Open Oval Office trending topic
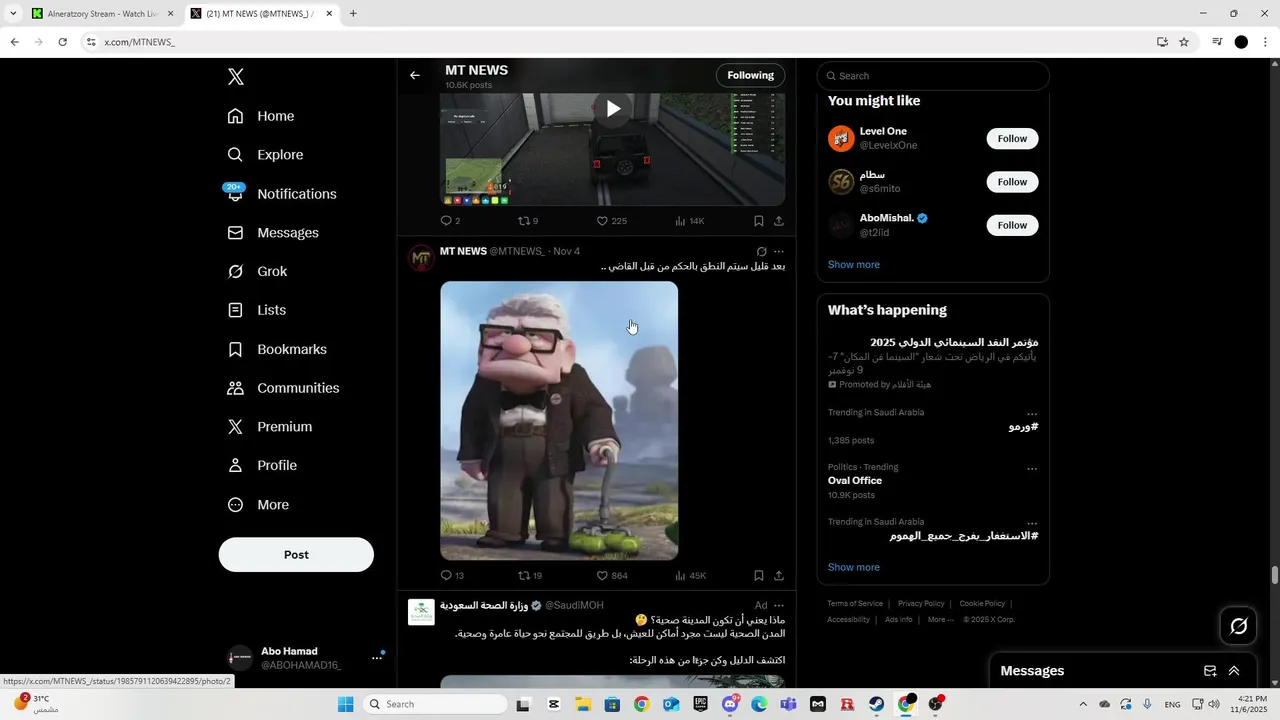Viewport: 1280px width, 720px height. [x=855, y=481]
